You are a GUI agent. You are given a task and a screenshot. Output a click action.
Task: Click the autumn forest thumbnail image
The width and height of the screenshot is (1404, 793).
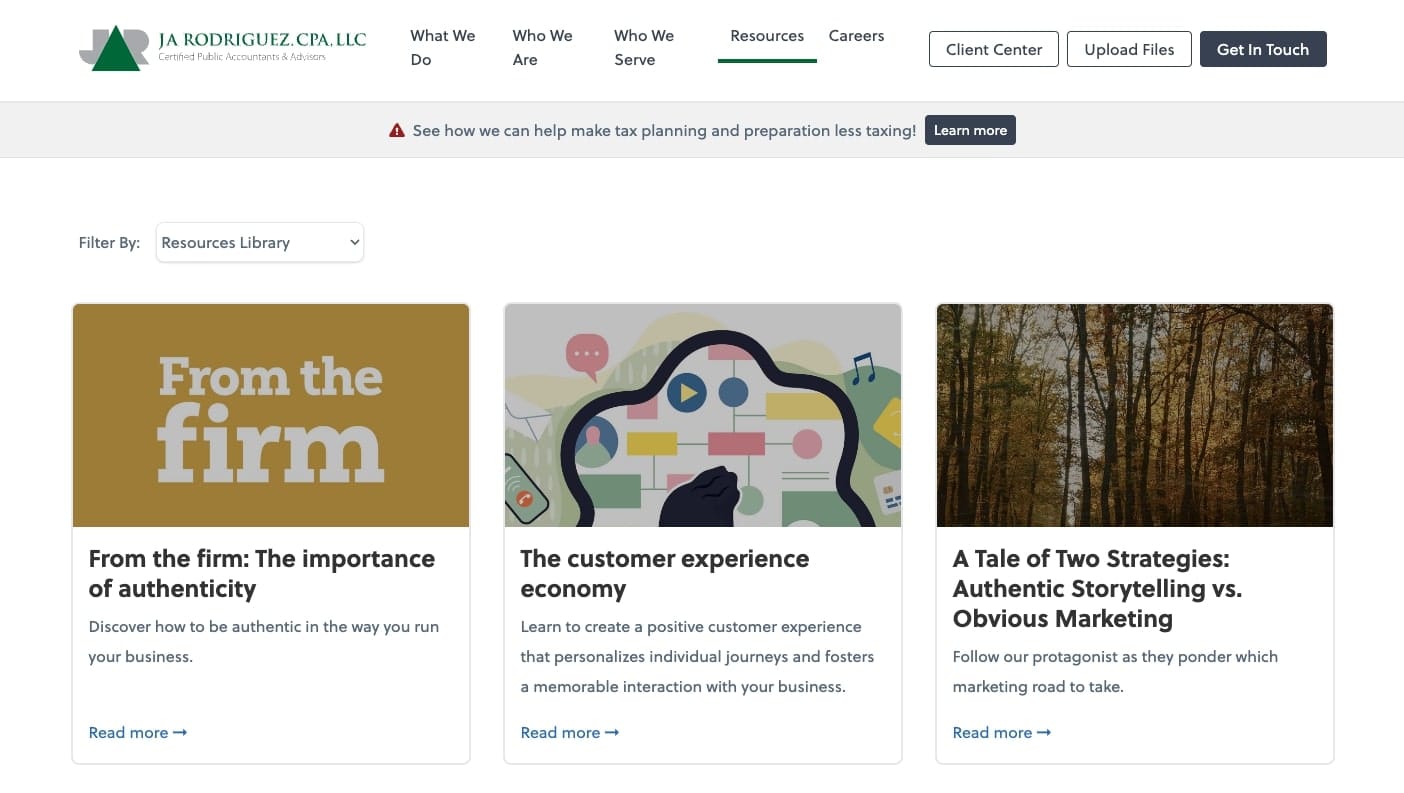tap(1134, 416)
